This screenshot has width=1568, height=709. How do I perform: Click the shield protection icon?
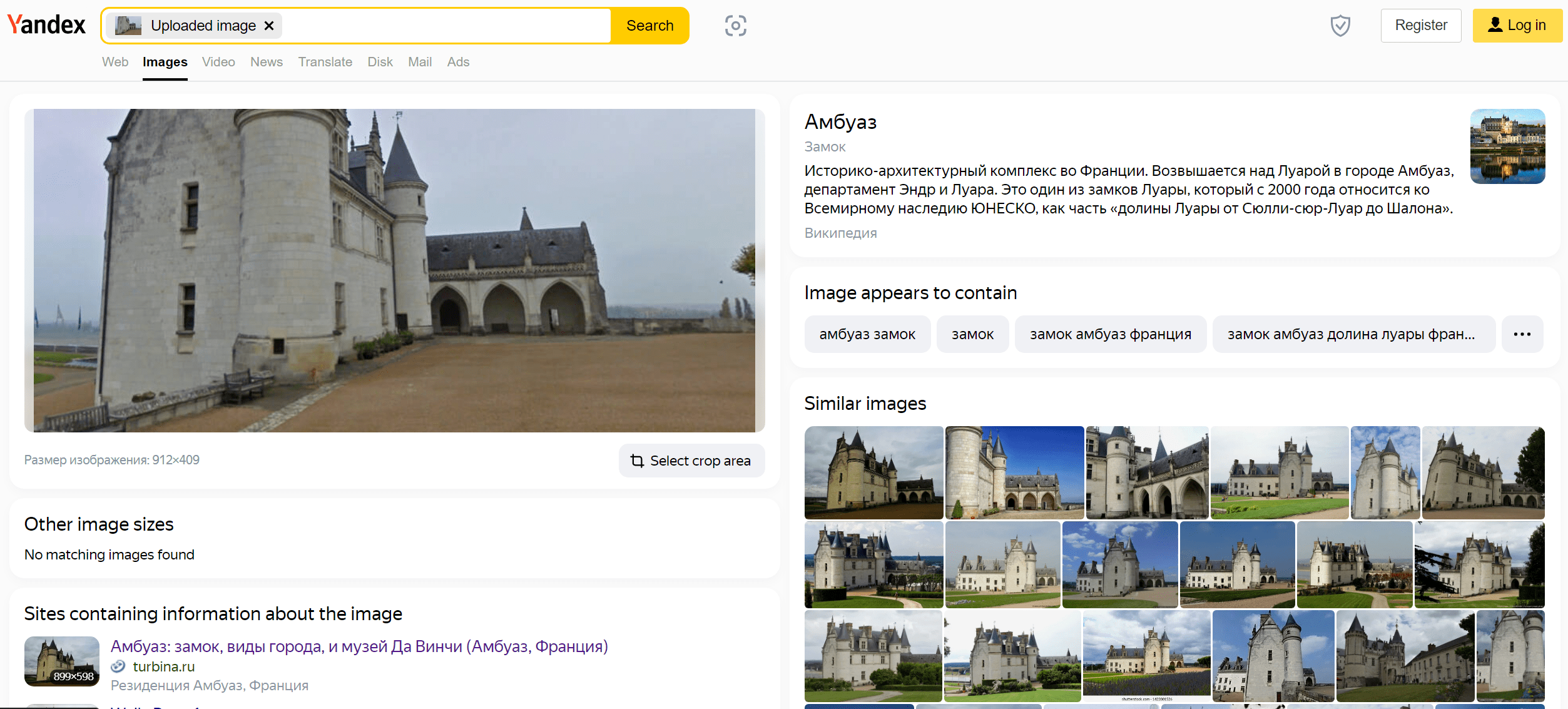(x=1340, y=26)
